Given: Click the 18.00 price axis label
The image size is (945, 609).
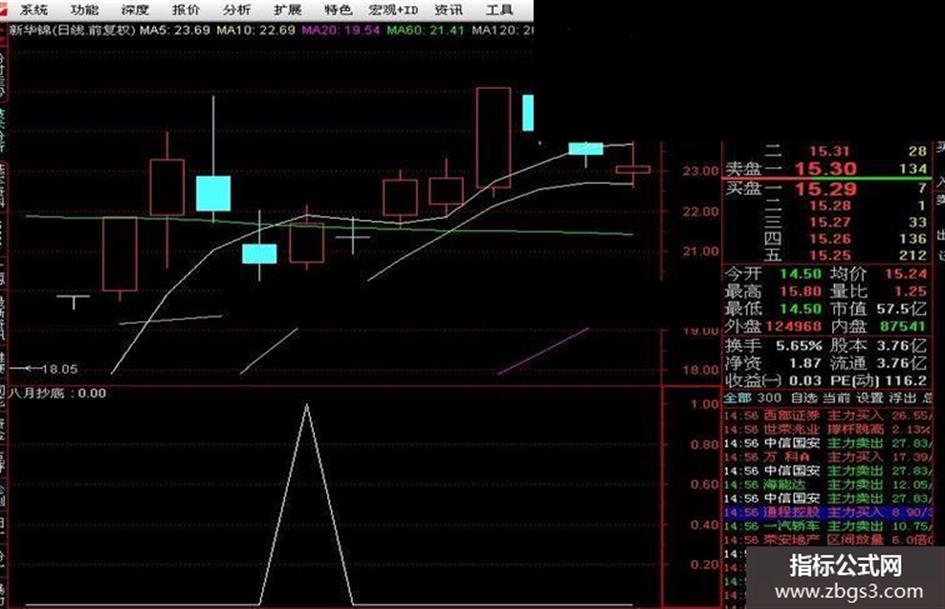Looking at the screenshot, I should coord(700,370).
